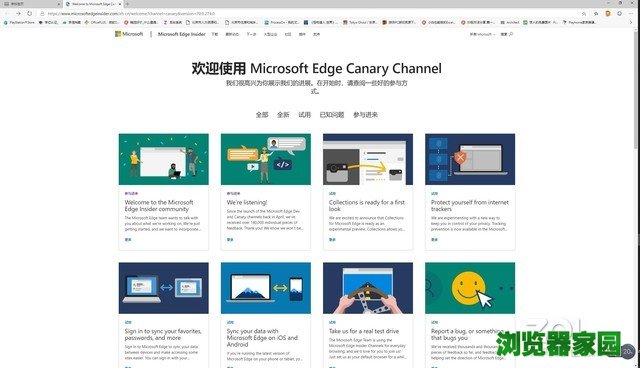Click the We're listening! card title
The height and width of the screenshot is (368, 640).
tap(247, 202)
